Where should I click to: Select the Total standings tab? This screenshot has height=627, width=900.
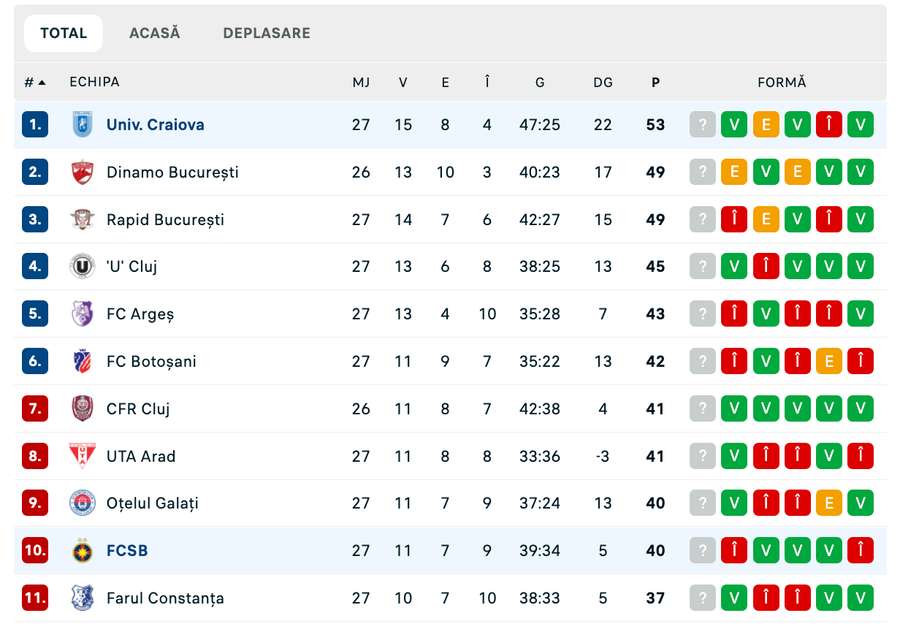point(64,33)
